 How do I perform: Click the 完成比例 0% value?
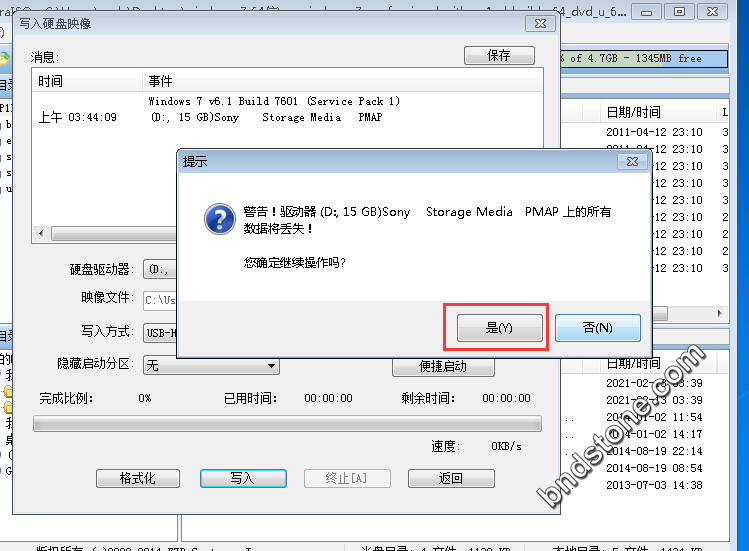(x=145, y=398)
